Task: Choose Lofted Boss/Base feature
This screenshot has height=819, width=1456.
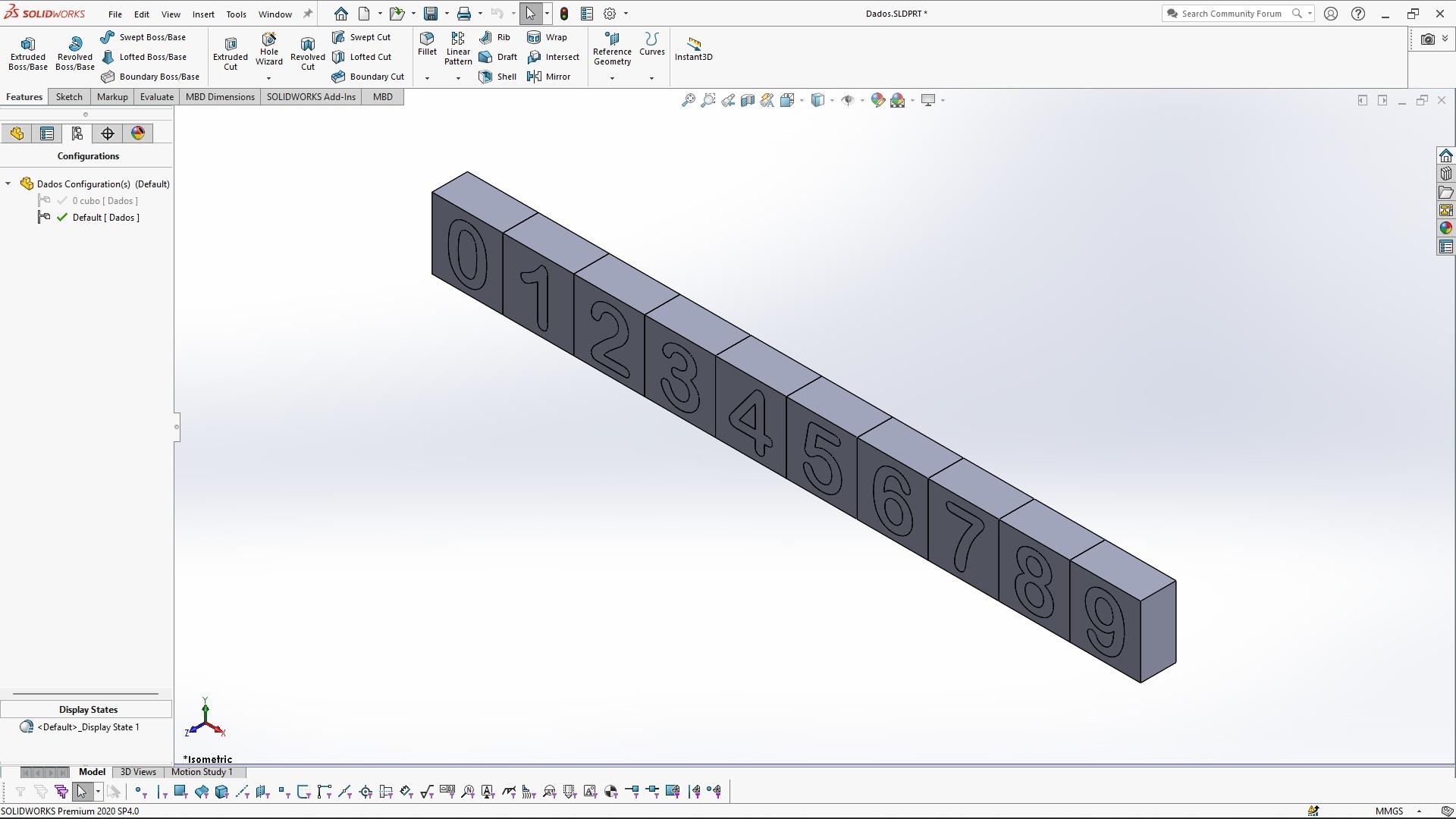Action: pos(143,57)
